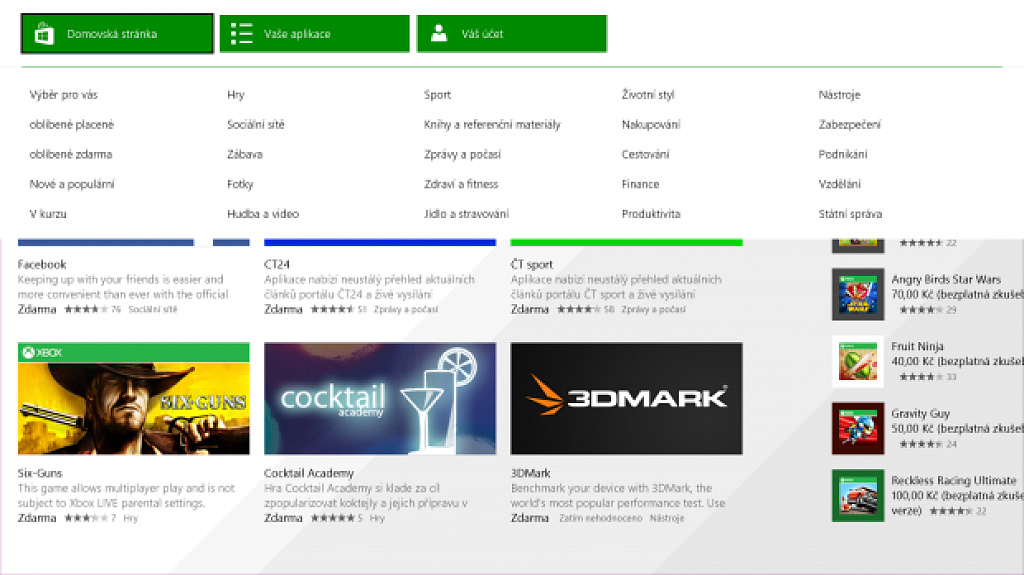1024x575 pixels.
Task: Click the Gravity Guy title text
Action: point(921,414)
